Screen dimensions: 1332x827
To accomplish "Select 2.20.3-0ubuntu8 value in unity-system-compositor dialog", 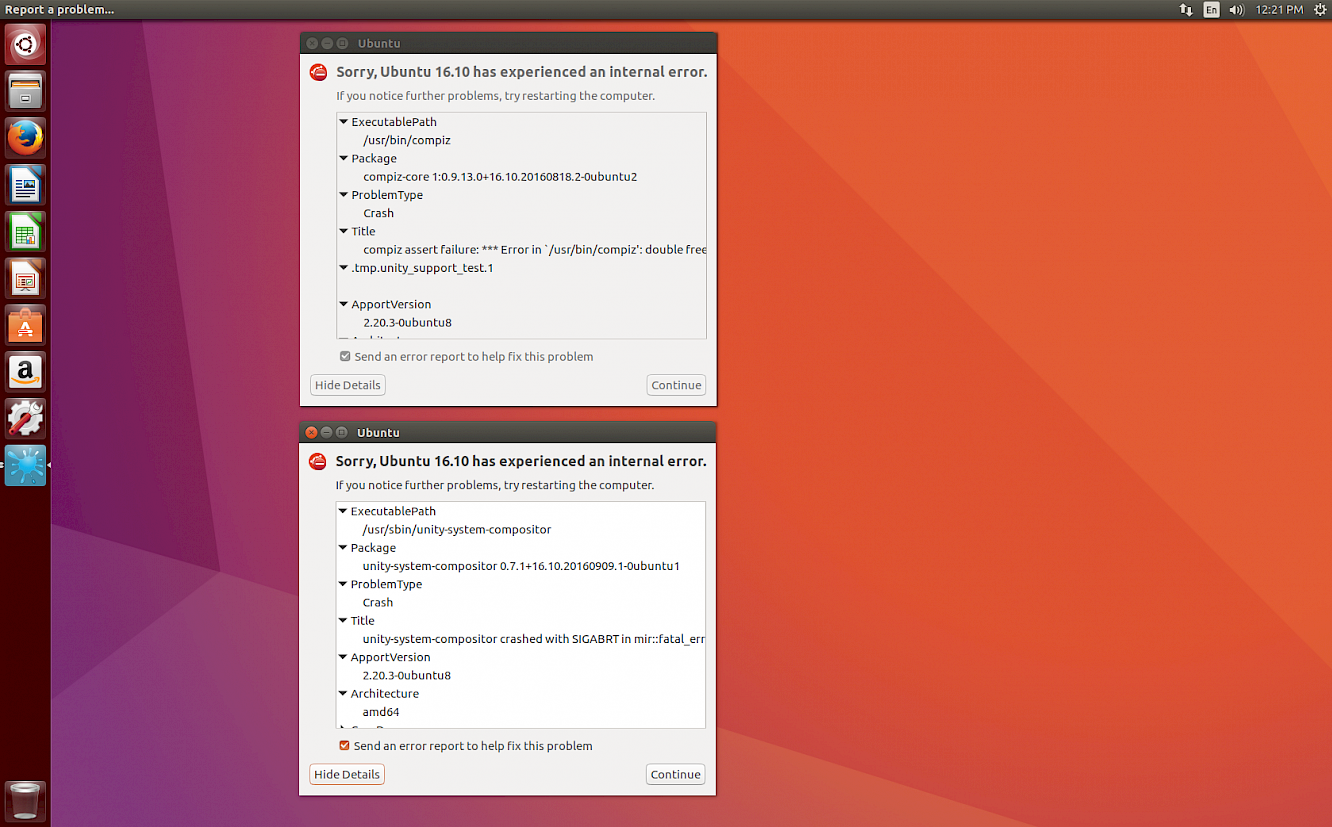I will 406,675.
